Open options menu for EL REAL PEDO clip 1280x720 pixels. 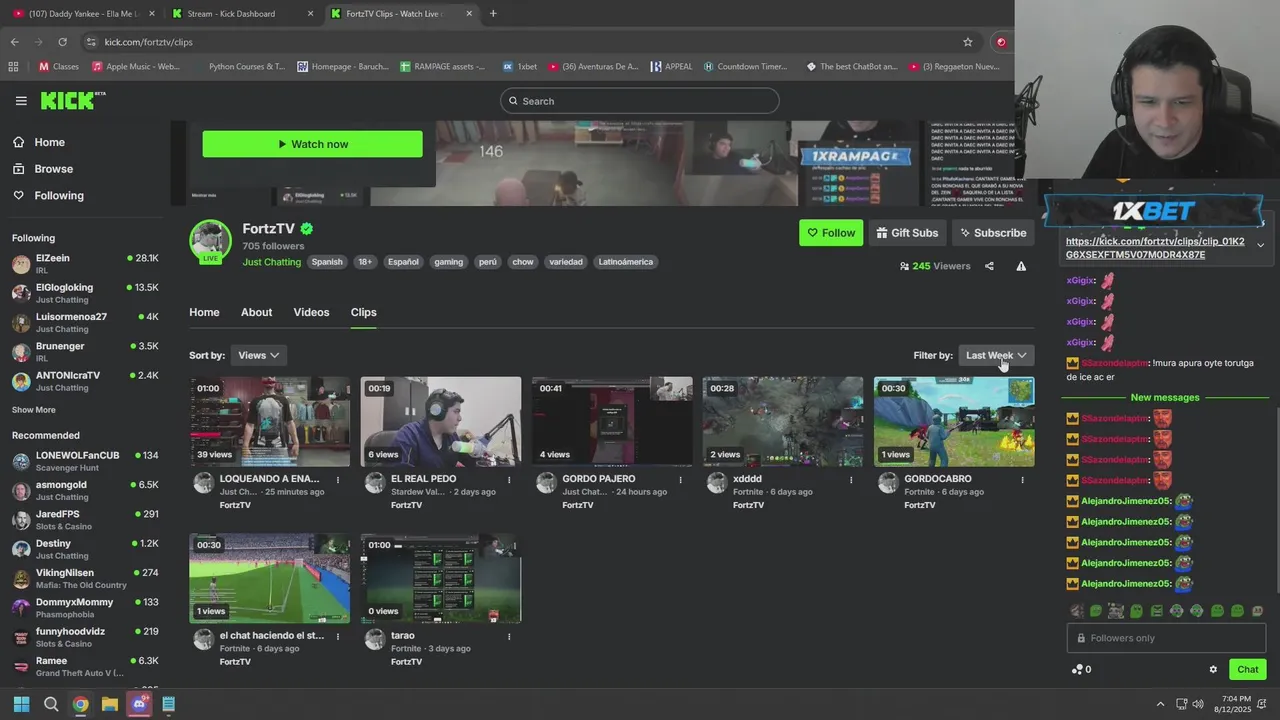pos(509,480)
